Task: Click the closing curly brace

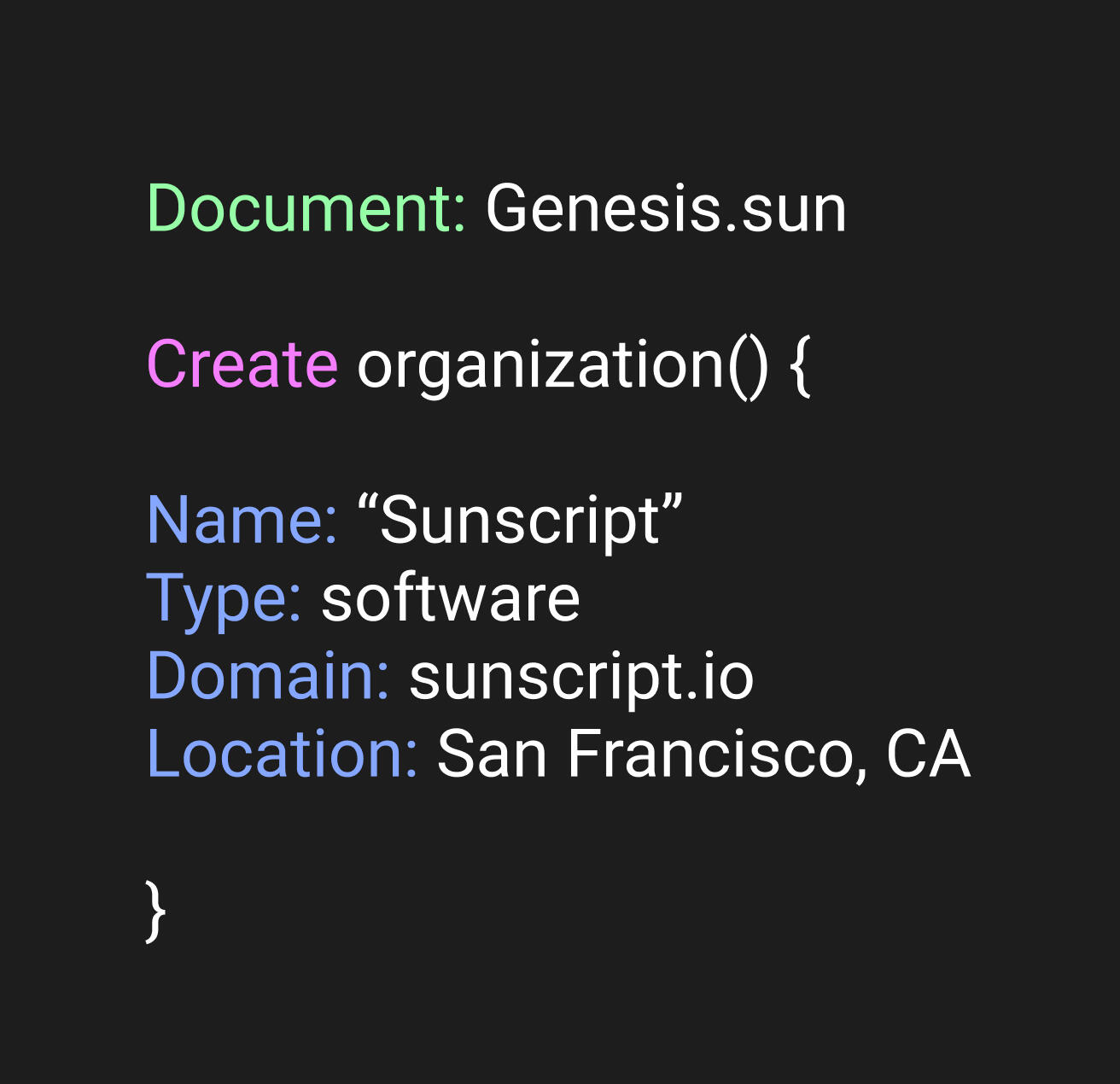Action: pos(155,912)
